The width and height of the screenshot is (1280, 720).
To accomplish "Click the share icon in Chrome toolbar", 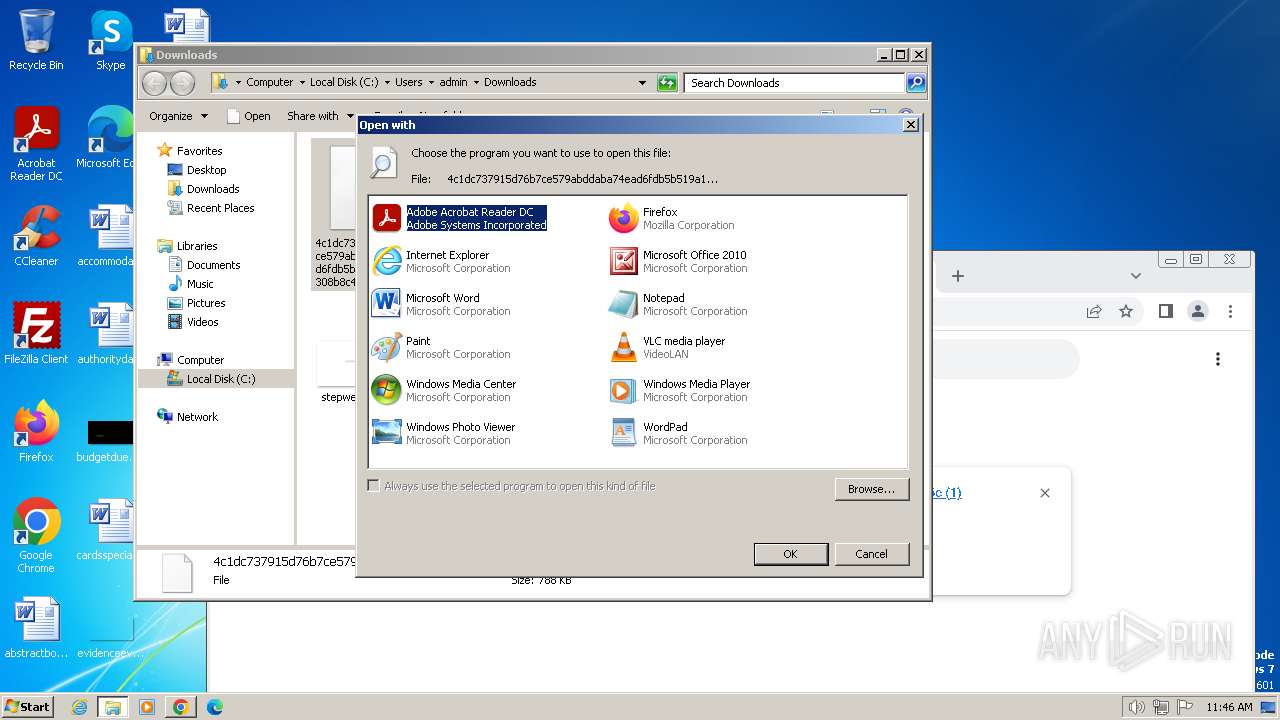I will coord(1094,311).
